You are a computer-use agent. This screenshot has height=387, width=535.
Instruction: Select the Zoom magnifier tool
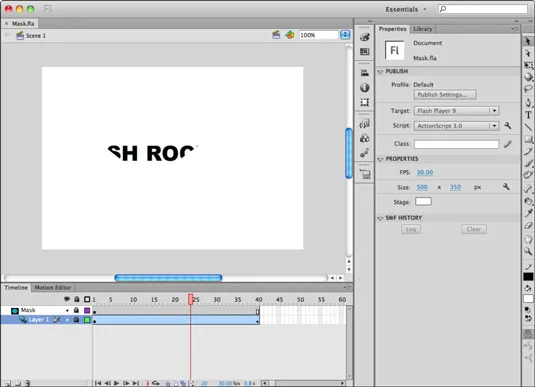(528, 252)
